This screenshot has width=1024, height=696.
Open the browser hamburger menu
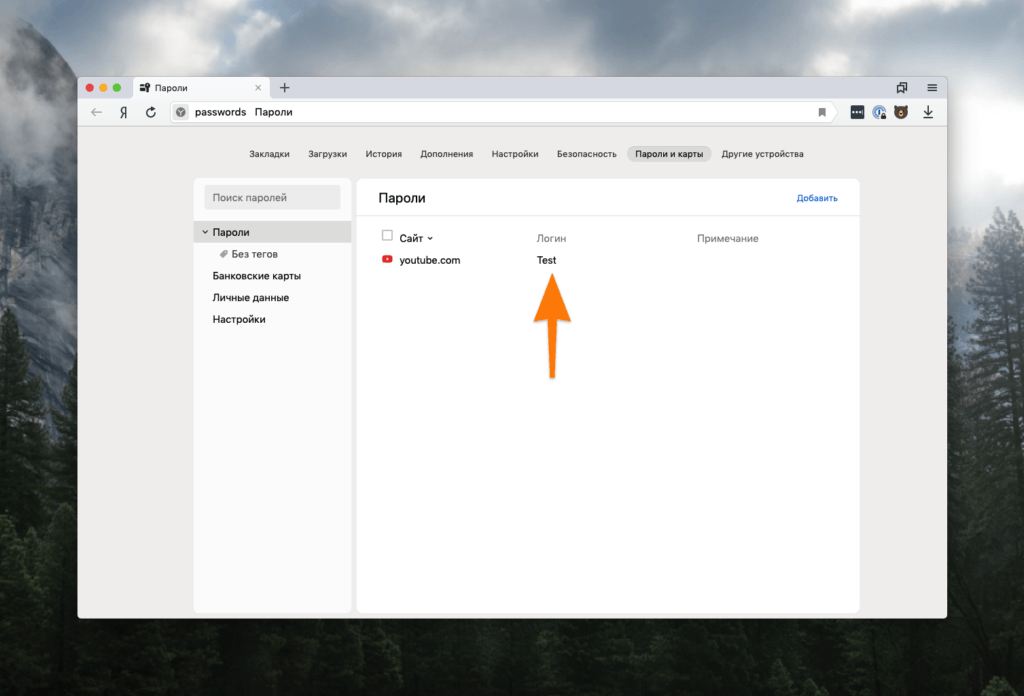[932, 87]
